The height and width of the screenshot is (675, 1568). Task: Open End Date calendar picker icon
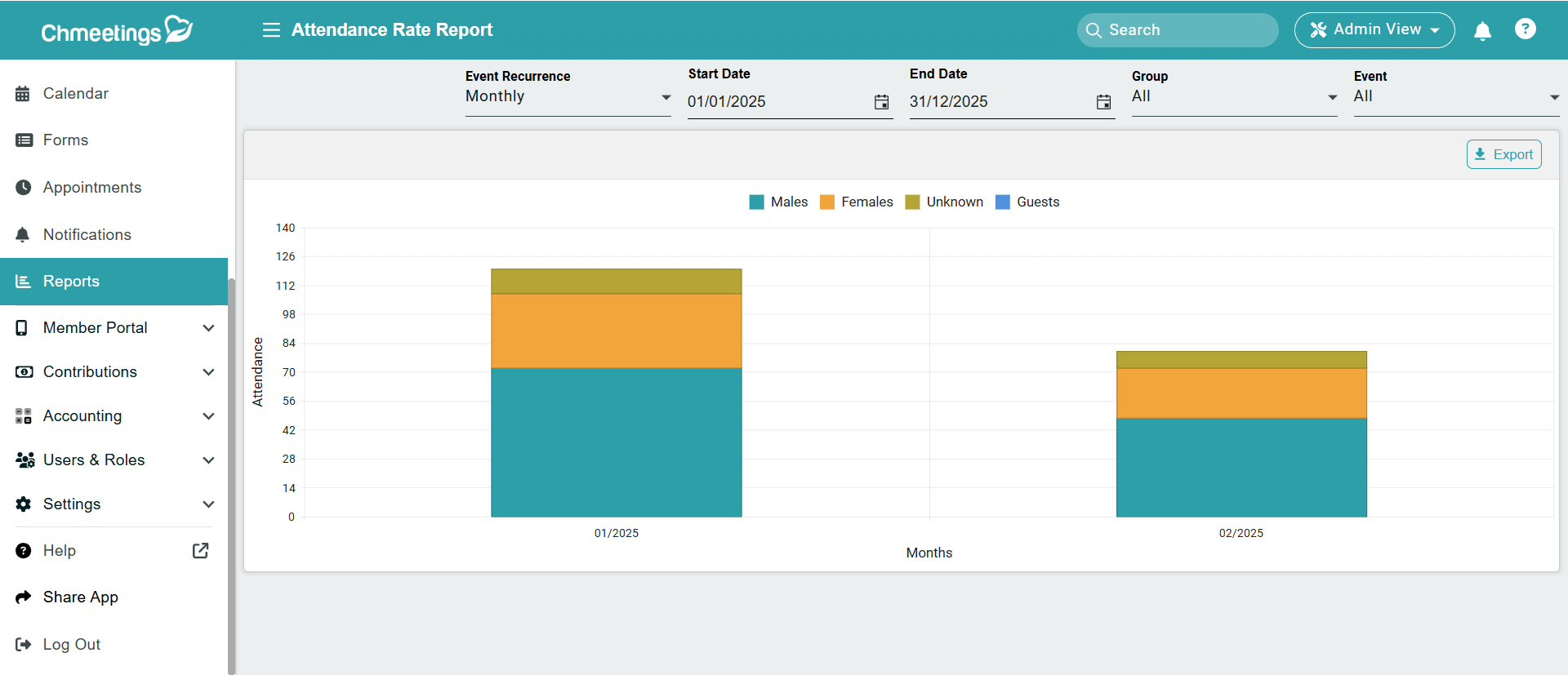coord(1103,102)
